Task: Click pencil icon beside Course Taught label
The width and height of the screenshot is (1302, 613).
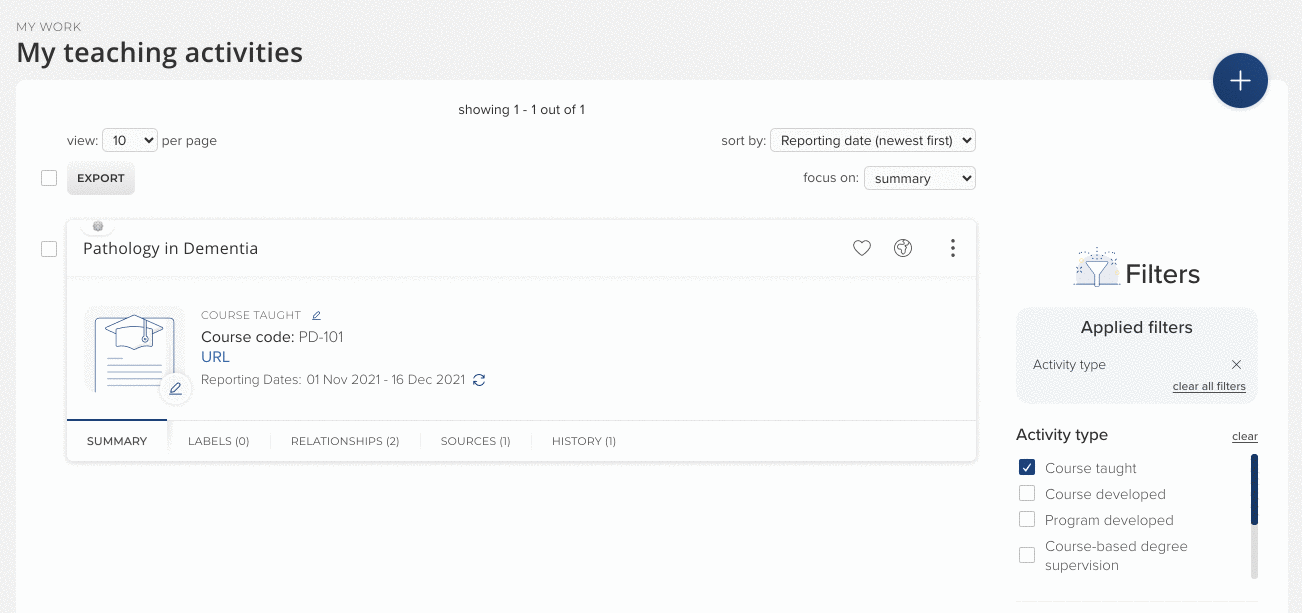Action: tap(317, 316)
